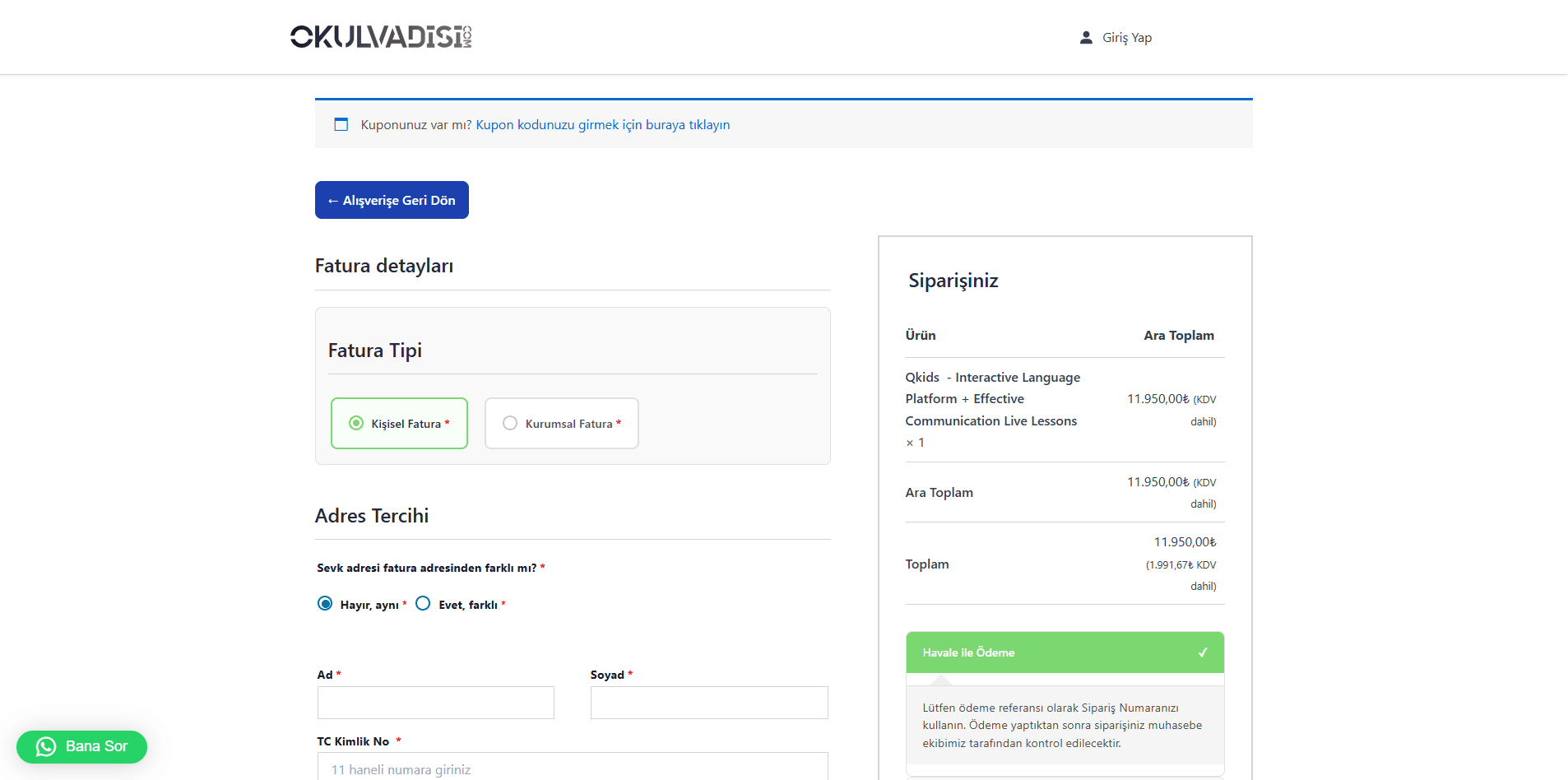1568x780 pixels.
Task: Select the Kurumsal Fatura option
Action: pos(510,423)
